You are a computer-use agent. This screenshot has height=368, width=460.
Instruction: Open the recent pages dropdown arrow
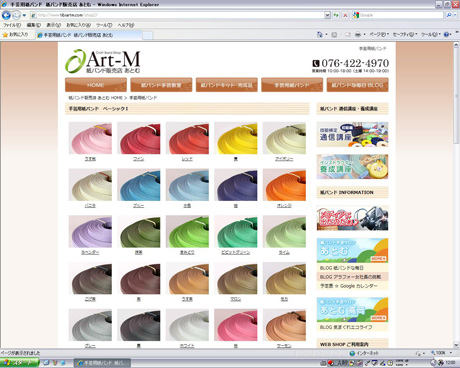[24, 15]
